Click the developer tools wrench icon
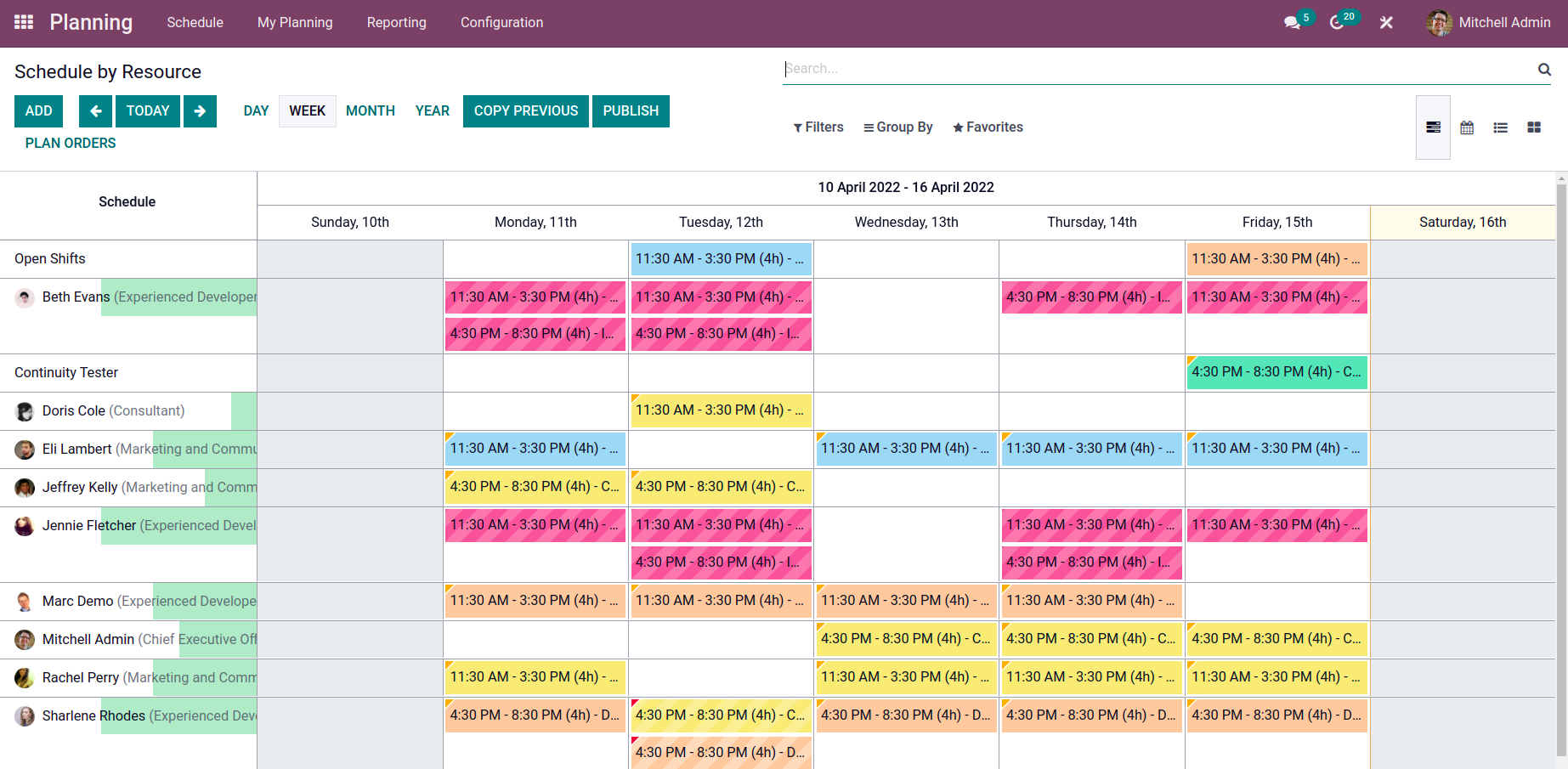 pos(1386,23)
